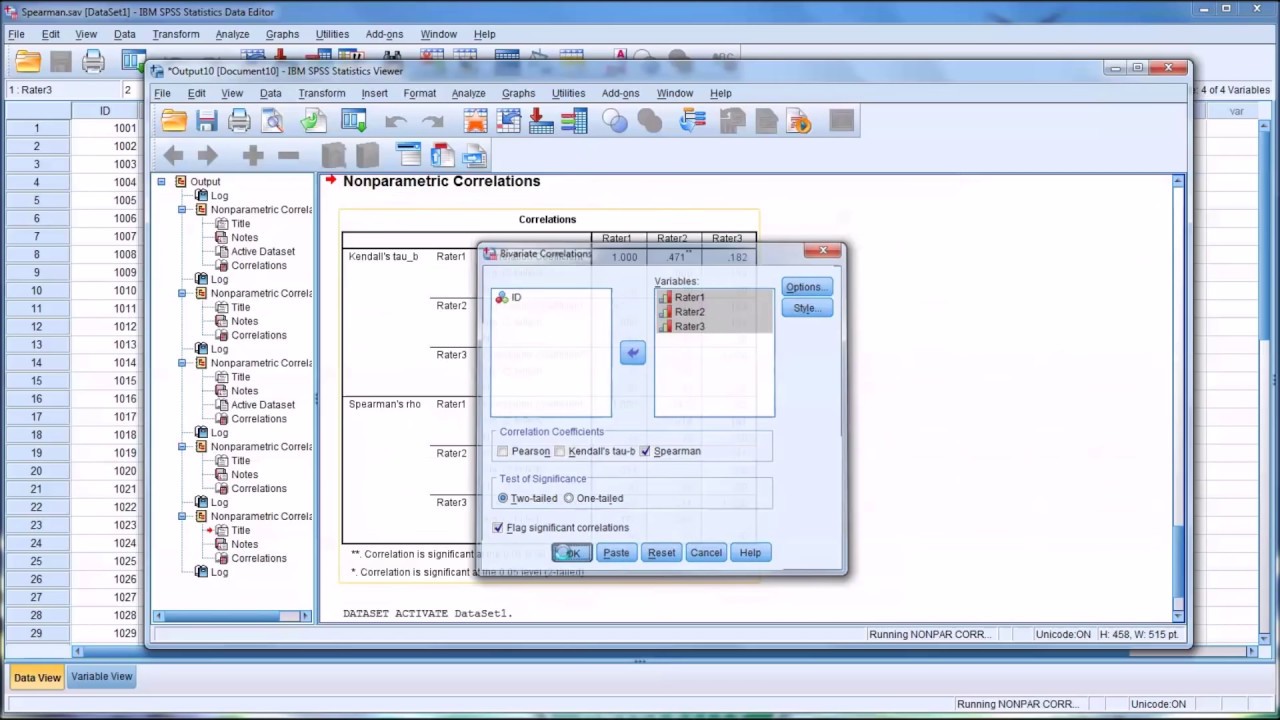The width and height of the screenshot is (1280, 720).
Task: Switch to Variable View tab
Action: pyautogui.click(x=101, y=677)
